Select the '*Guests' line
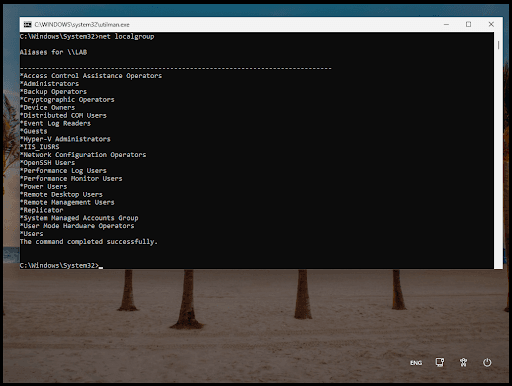 click(x=33, y=131)
